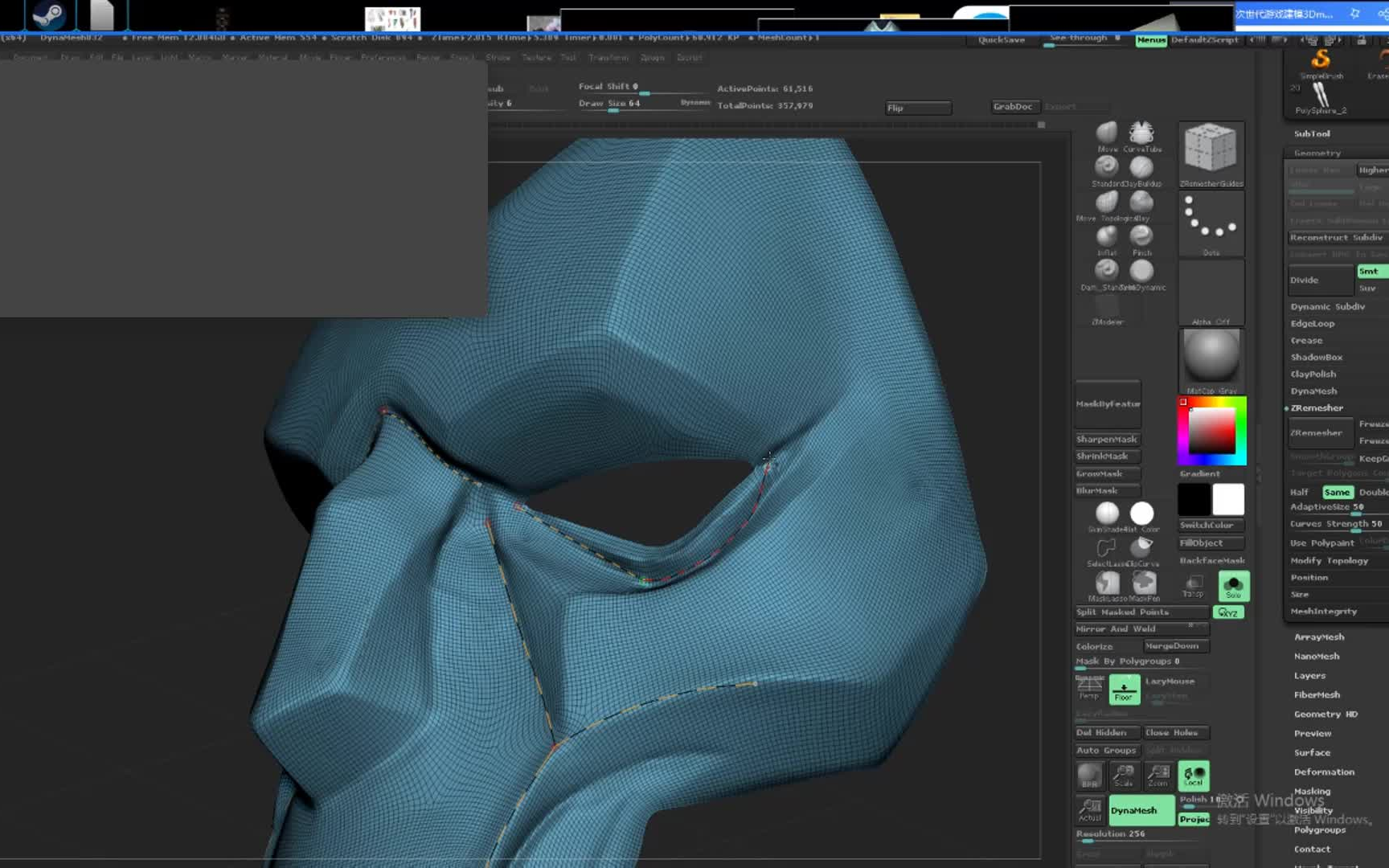The height and width of the screenshot is (868, 1389).
Task: Open the ZRemesherGuides brush
Action: point(1211,149)
